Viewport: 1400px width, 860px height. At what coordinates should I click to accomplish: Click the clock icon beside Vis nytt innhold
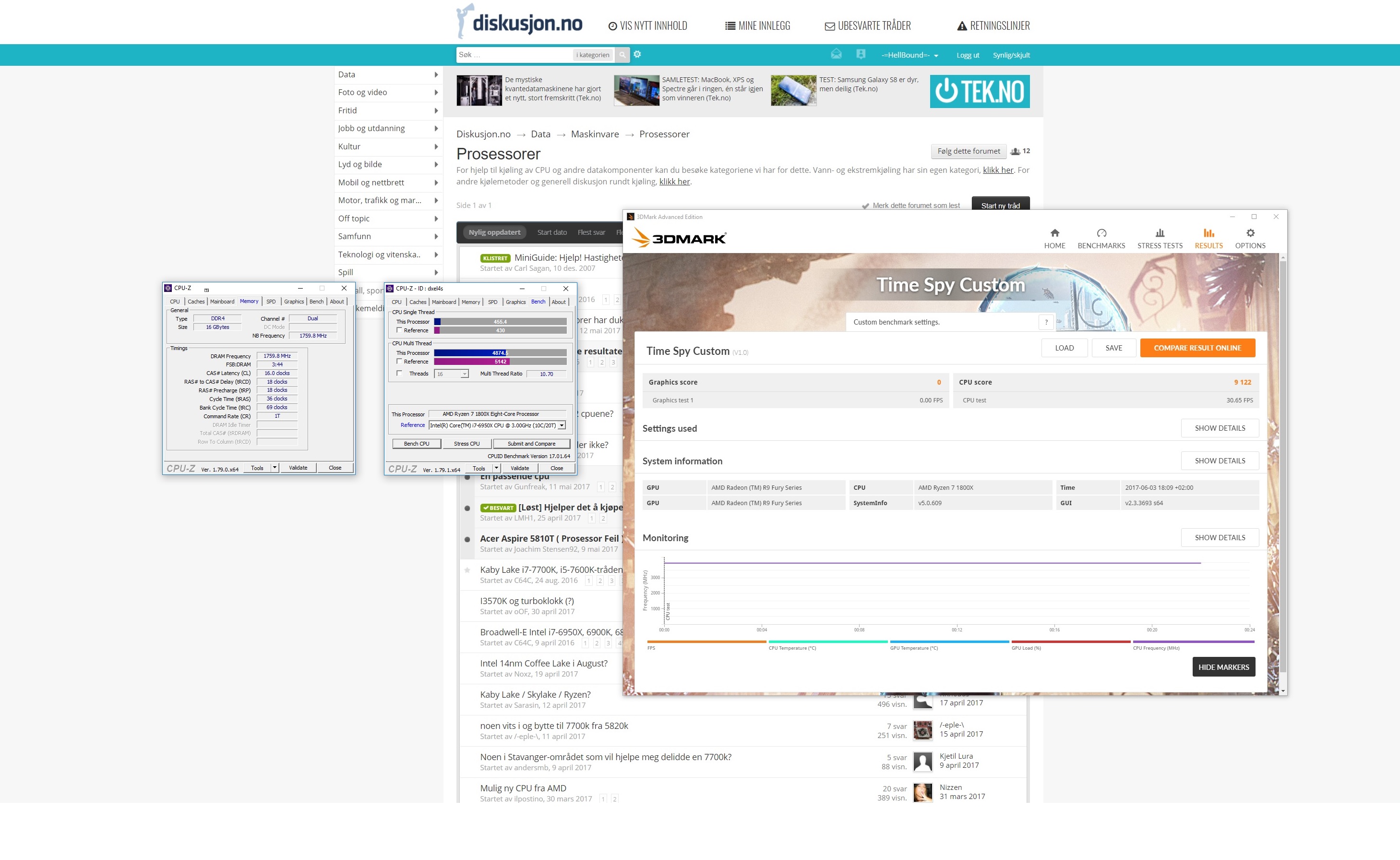click(x=612, y=26)
